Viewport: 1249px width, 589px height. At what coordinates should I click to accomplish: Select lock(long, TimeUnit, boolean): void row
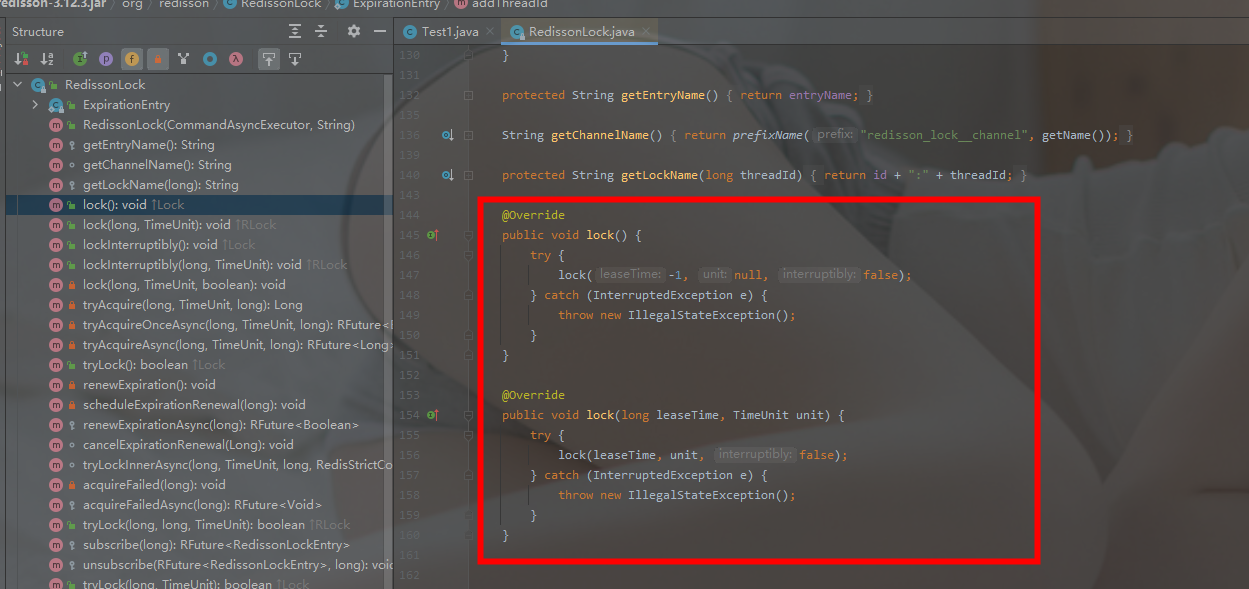coord(199,285)
